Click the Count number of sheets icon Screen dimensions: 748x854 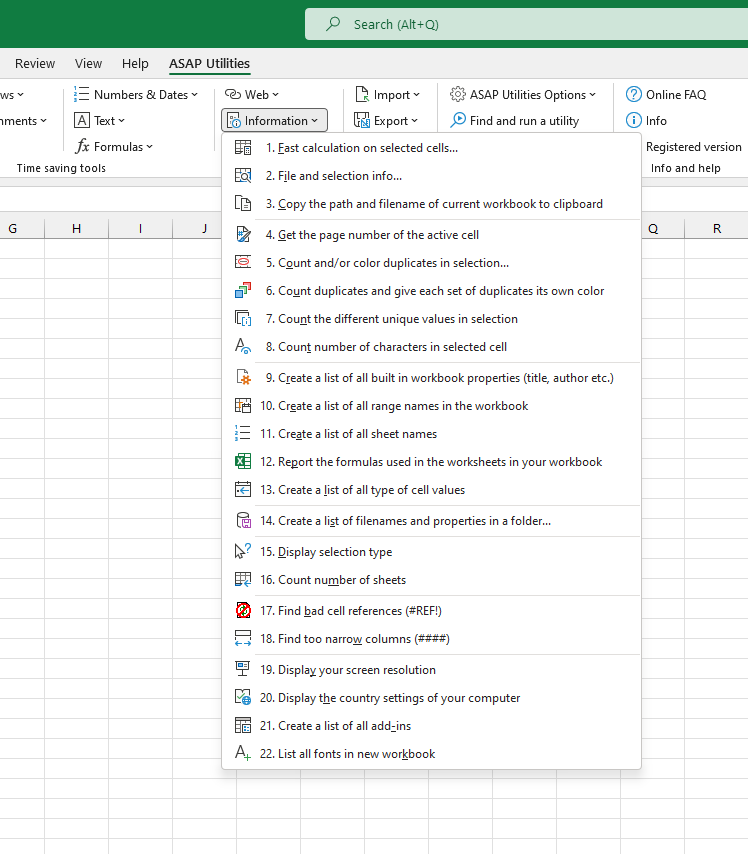click(x=243, y=580)
